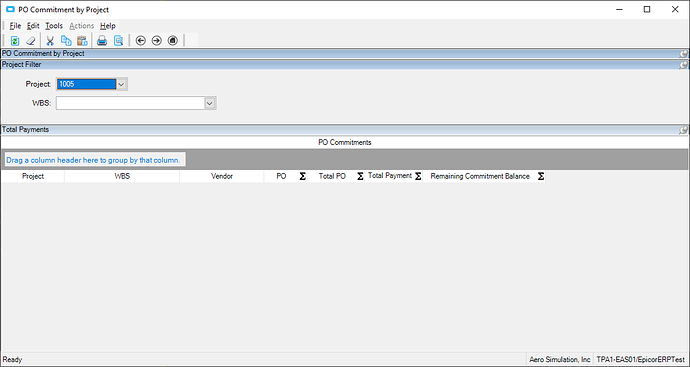Click pin icon on Total Payments panel
Image resolution: width=690 pixels, height=367 pixels.
pos(683,130)
